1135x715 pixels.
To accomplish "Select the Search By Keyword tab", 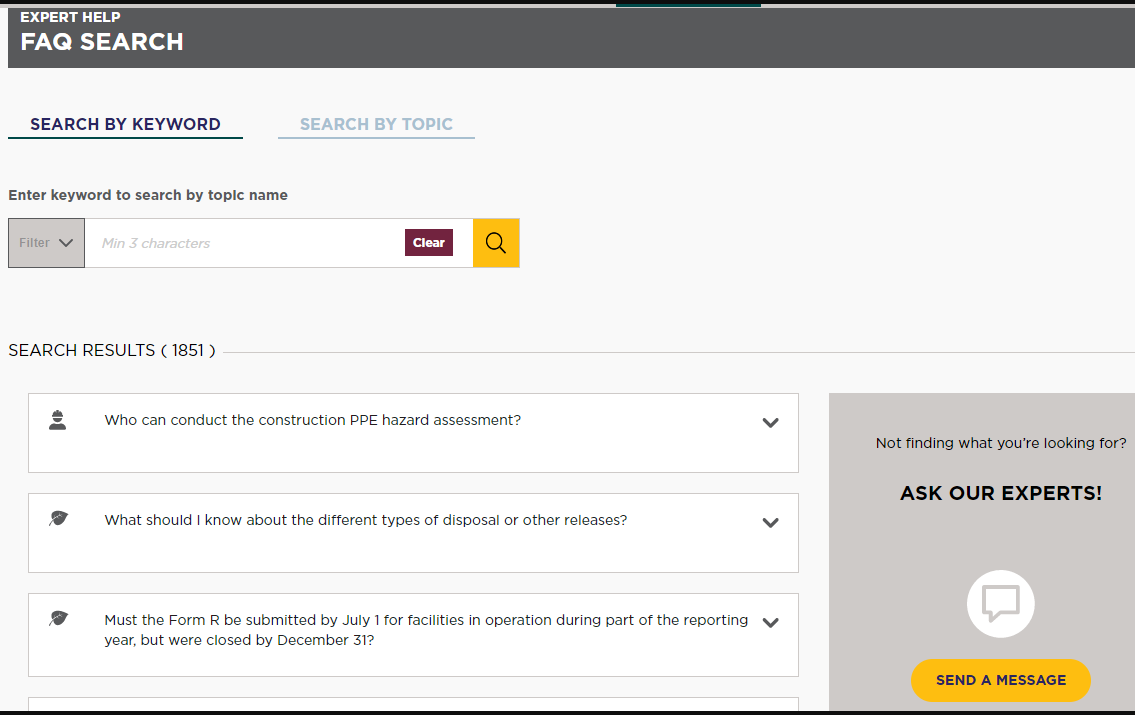I will coord(125,124).
